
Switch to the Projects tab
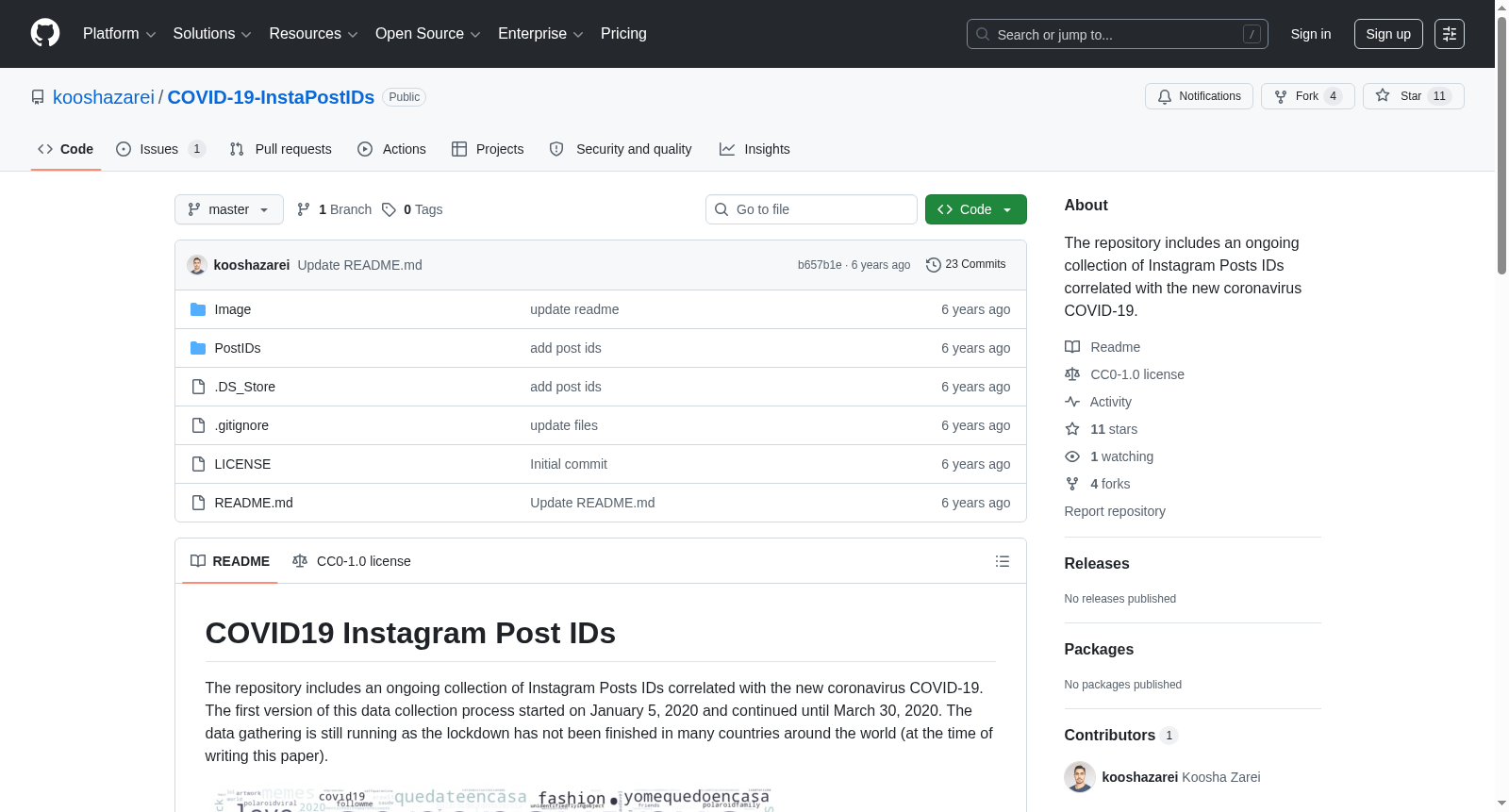[488, 149]
